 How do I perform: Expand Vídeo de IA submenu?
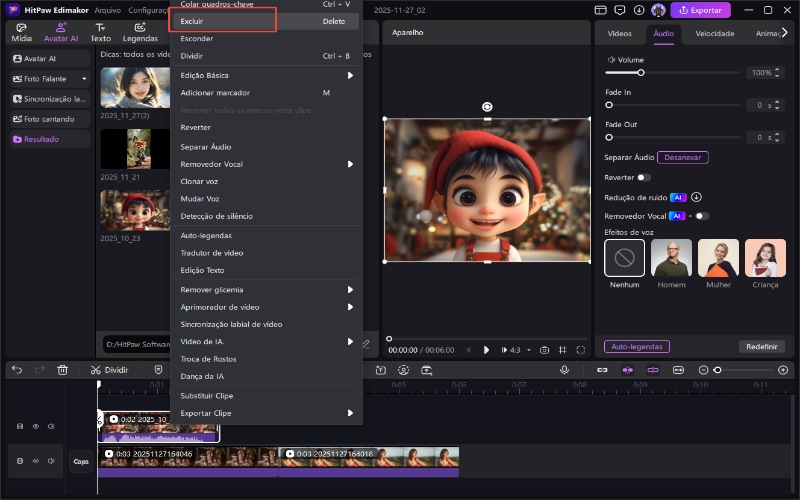coord(350,342)
